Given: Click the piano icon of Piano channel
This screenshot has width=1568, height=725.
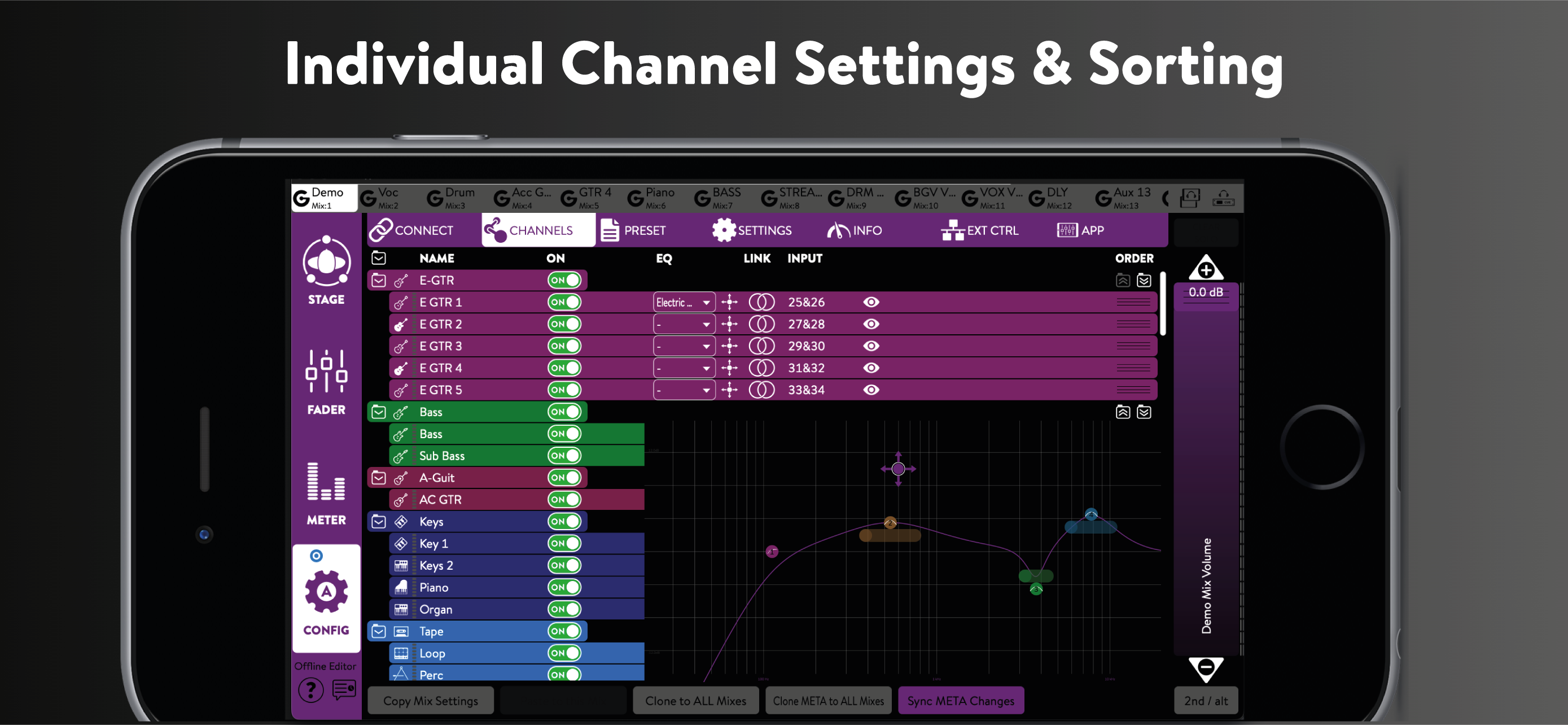Looking at the screenshot, I should (x=401, y=587).
